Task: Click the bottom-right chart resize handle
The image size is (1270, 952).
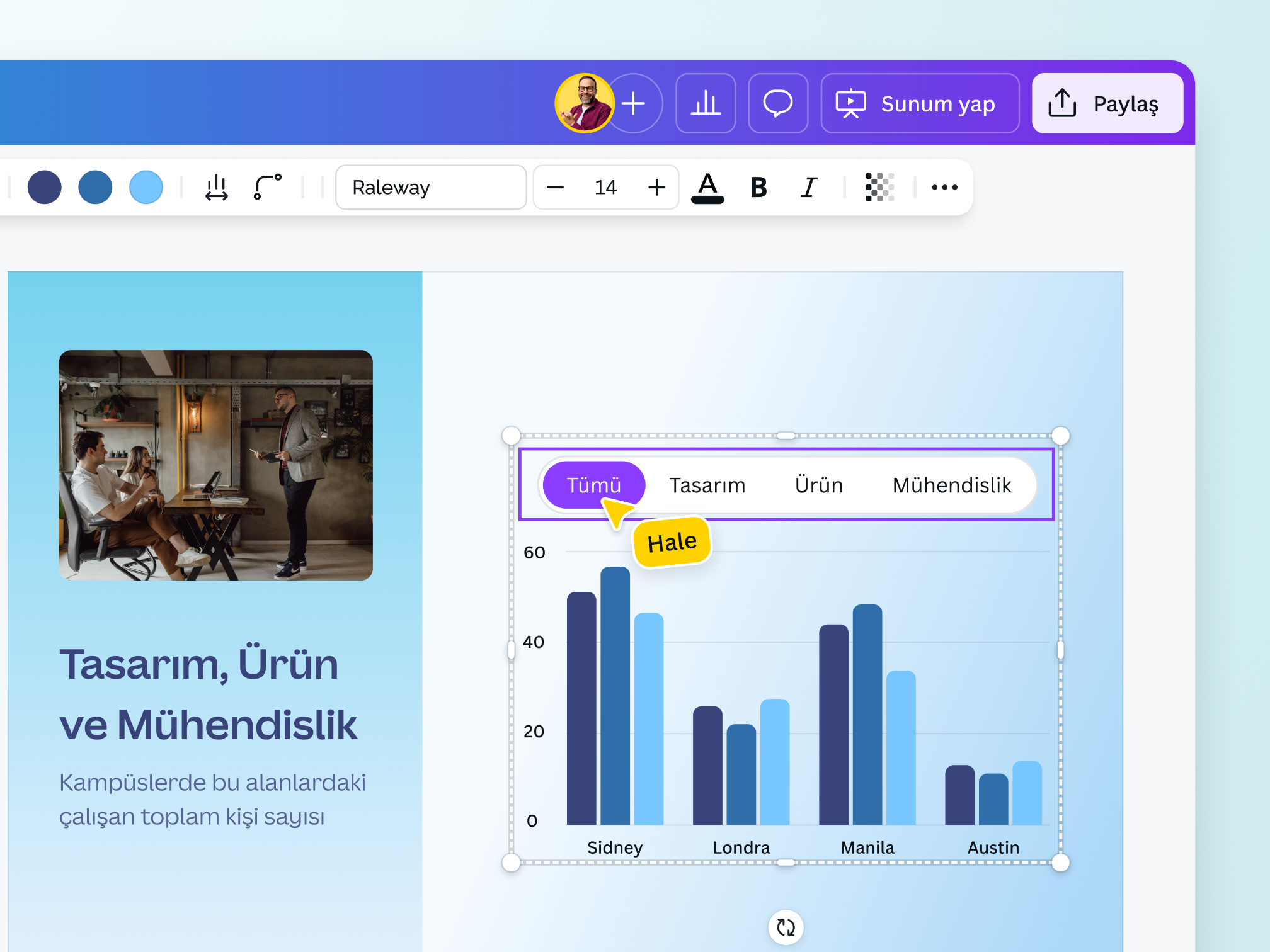Action: click(x=1061, y=863)
